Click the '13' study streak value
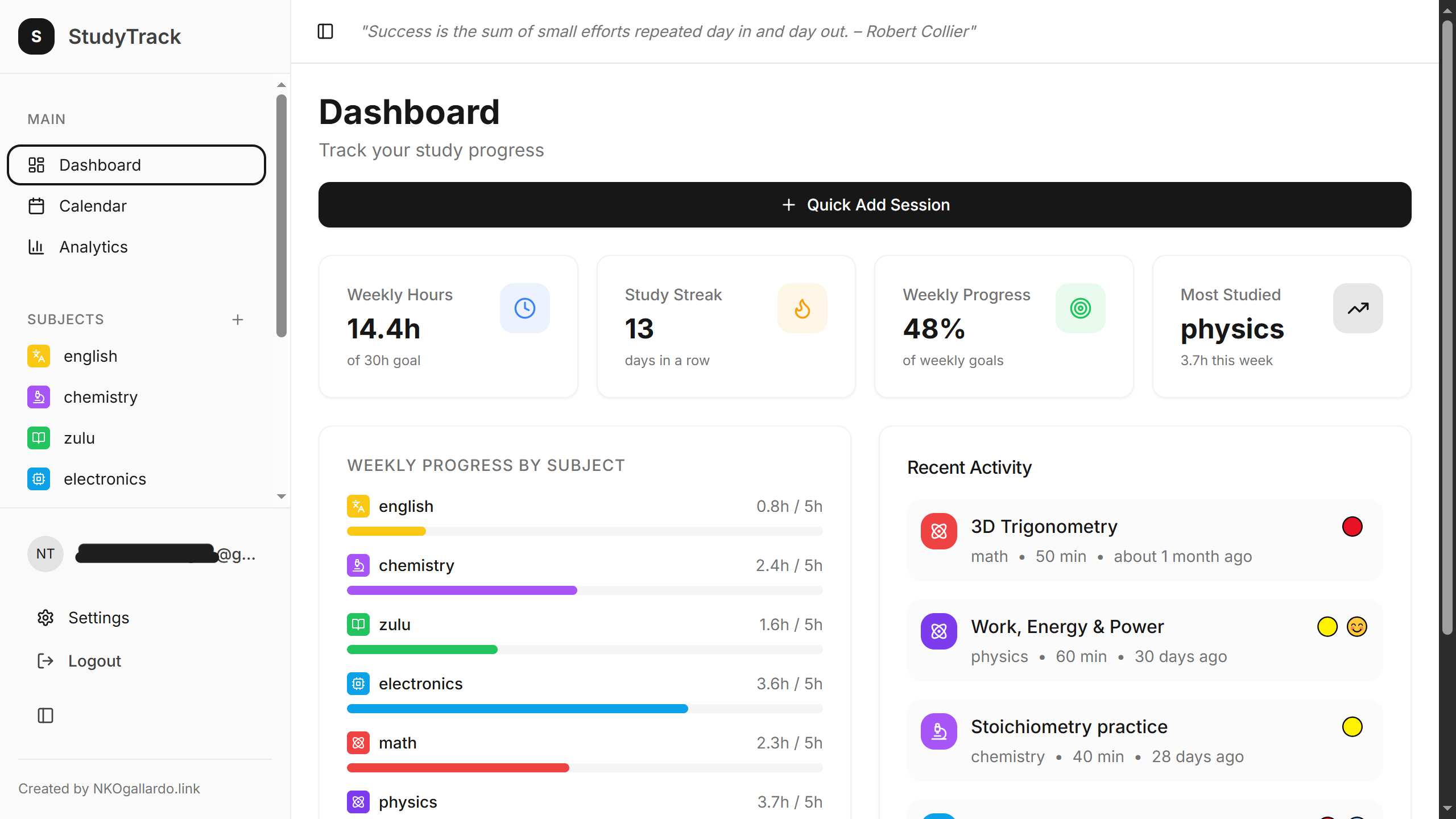Screen dimensions: 1456x819 639,329
